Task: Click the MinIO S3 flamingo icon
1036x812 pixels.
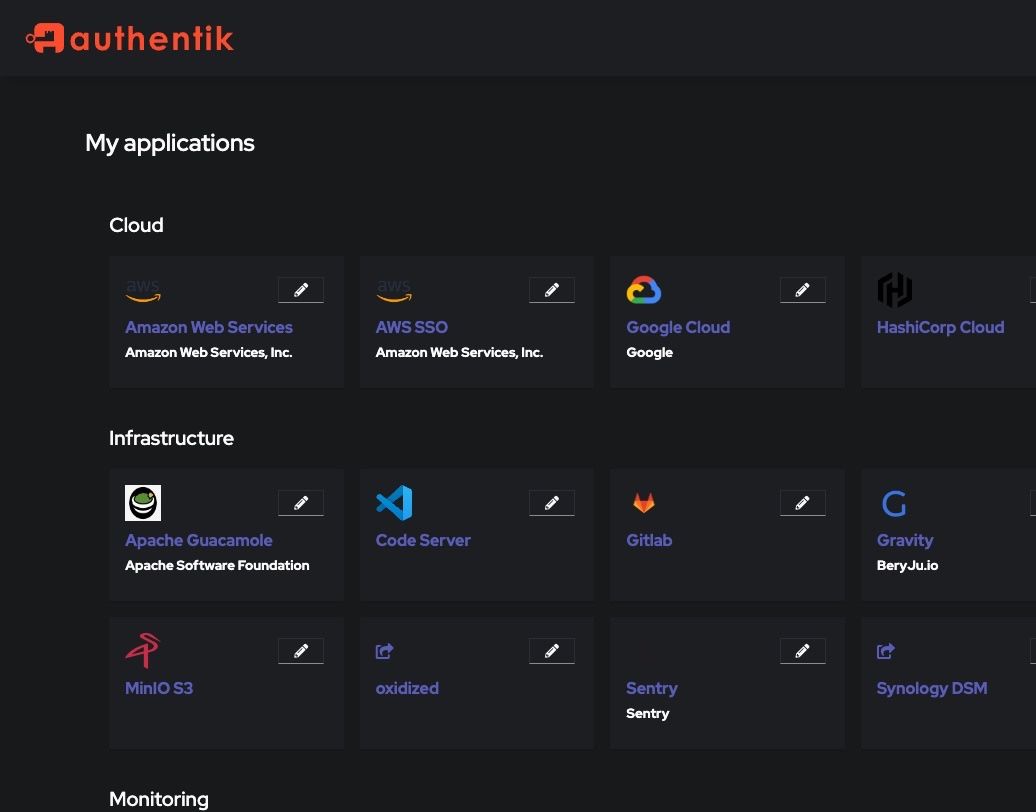Action: [x=143, y=651]
